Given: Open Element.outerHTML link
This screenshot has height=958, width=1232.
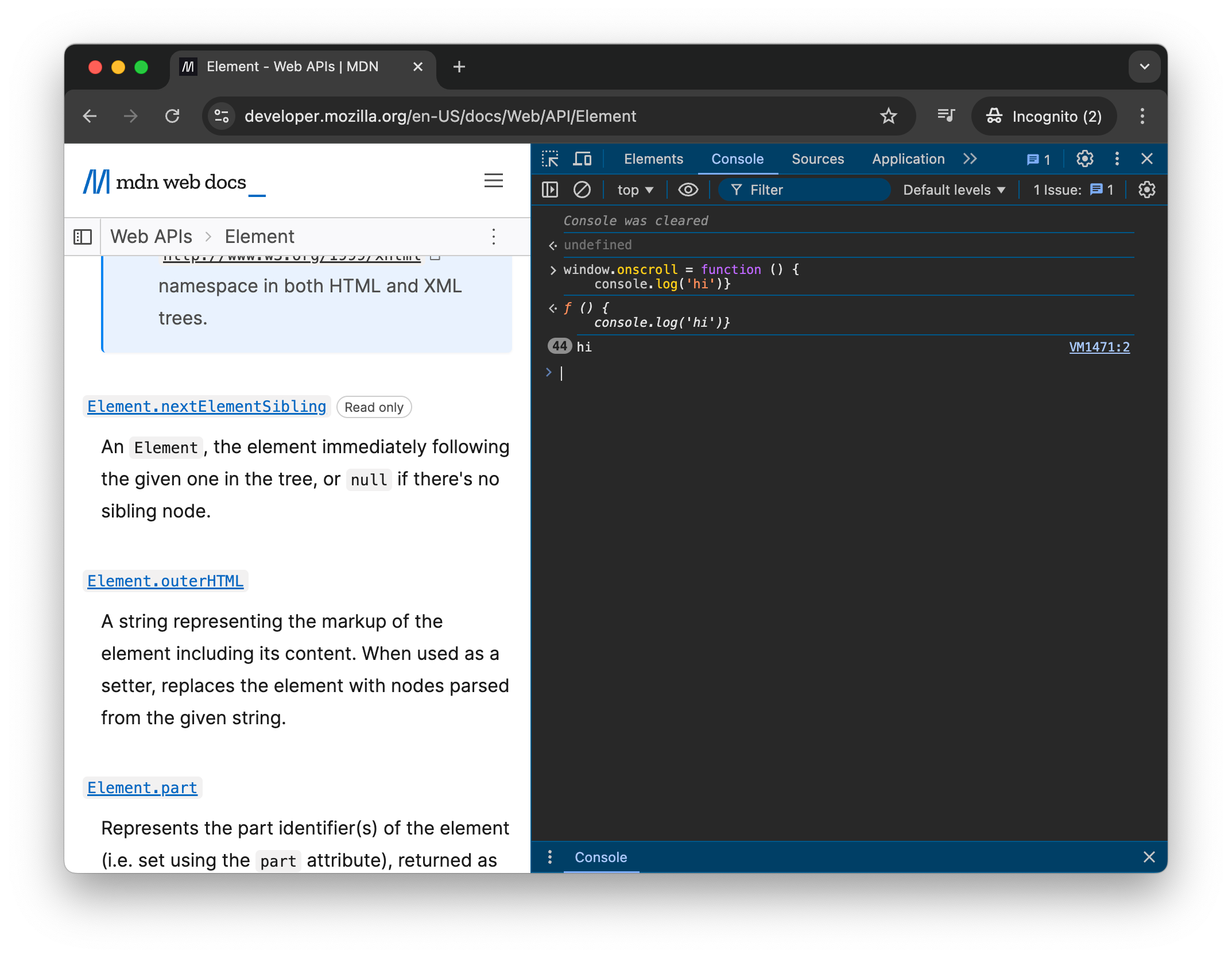Looking at the screenshot, I should click(165, 581).
